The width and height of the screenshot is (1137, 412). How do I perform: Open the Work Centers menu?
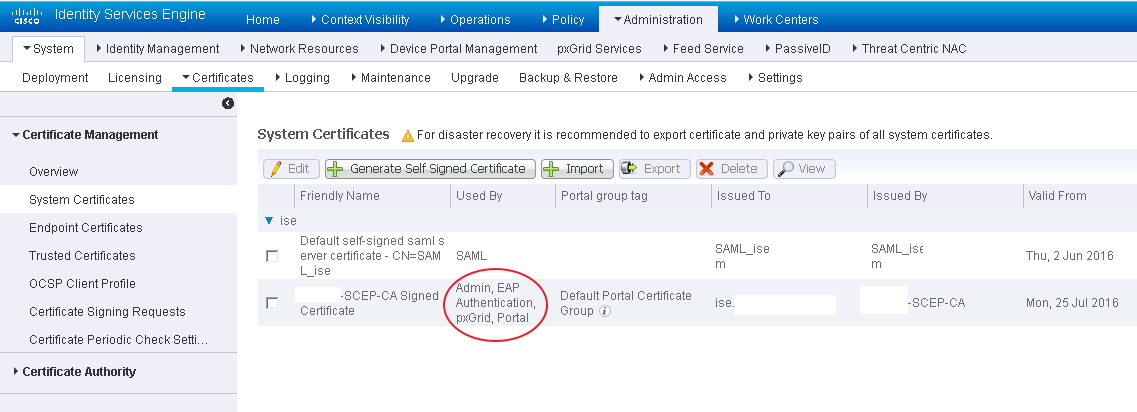click(774, 20)
